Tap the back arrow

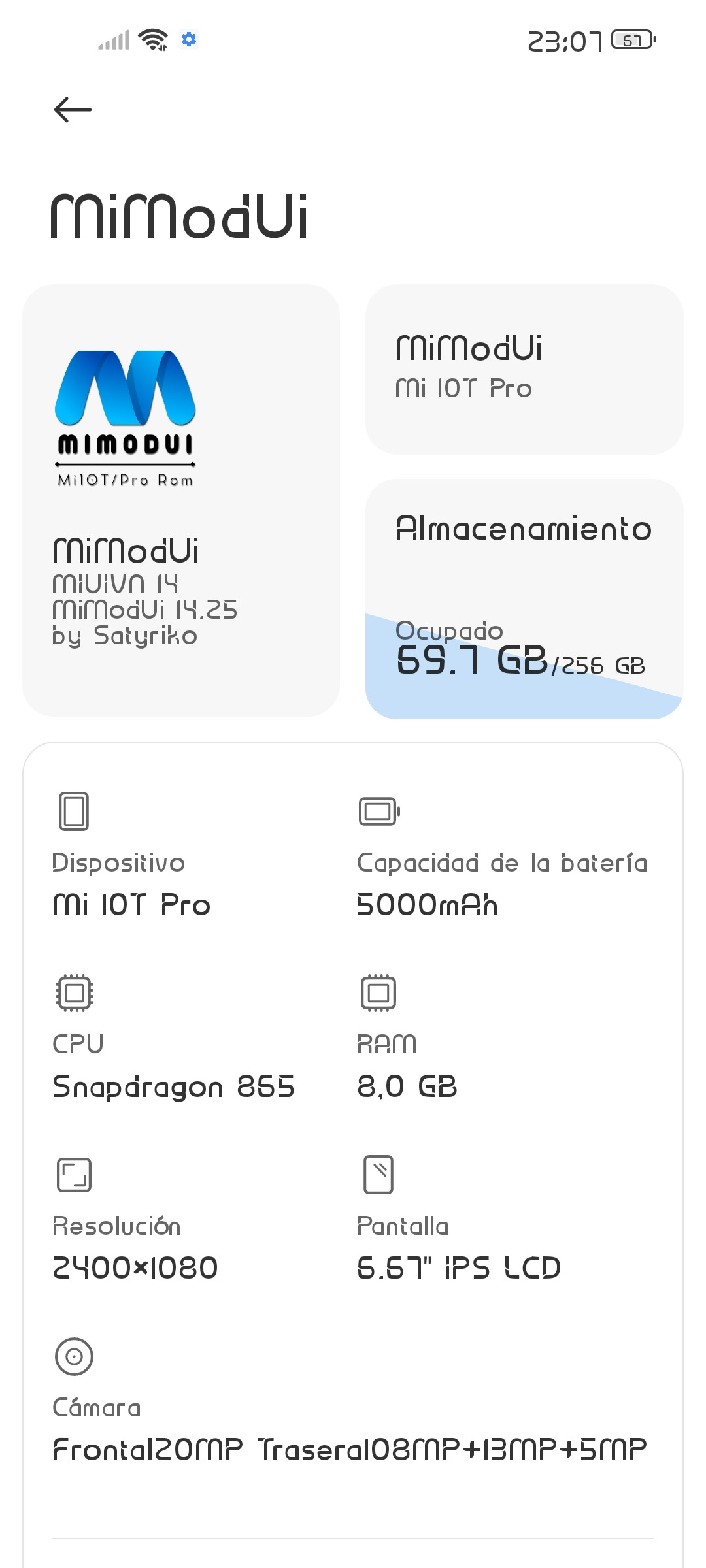pyautogui.click(x=73, y=110)
